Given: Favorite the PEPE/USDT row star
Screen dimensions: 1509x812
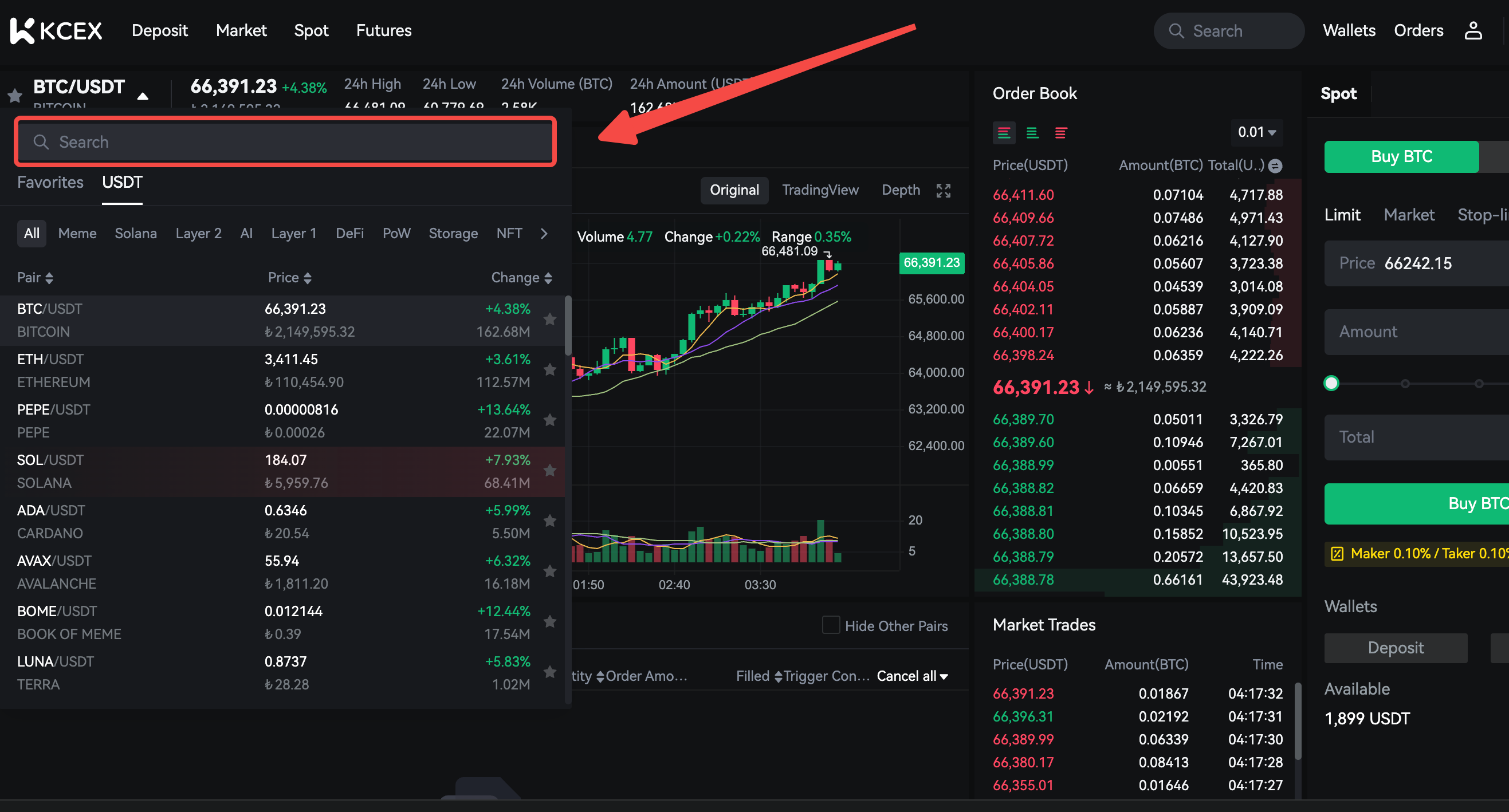Looking at the screenshot, I should point(549,420).
